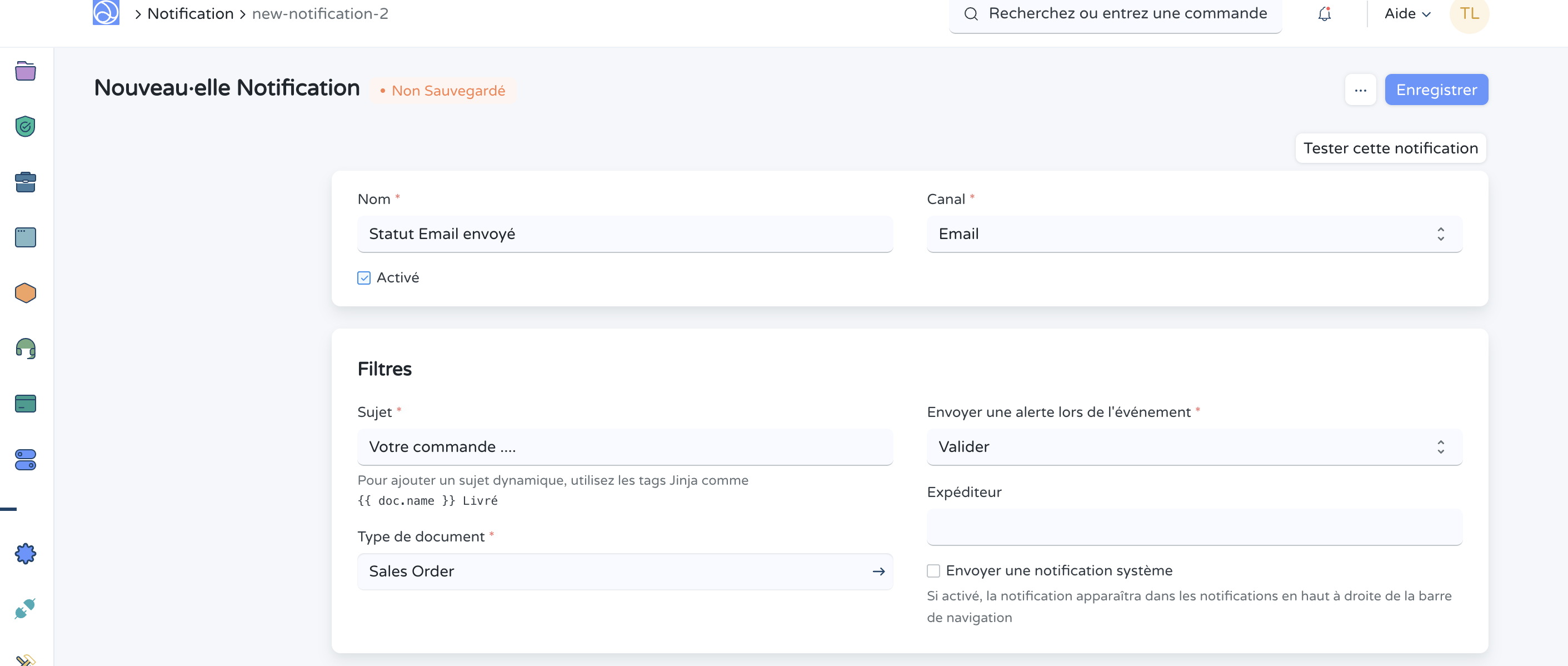Click the blue toggle-switches sidebar icon
The width and height of the screenshot is (1568, 666).
(25, 460)
